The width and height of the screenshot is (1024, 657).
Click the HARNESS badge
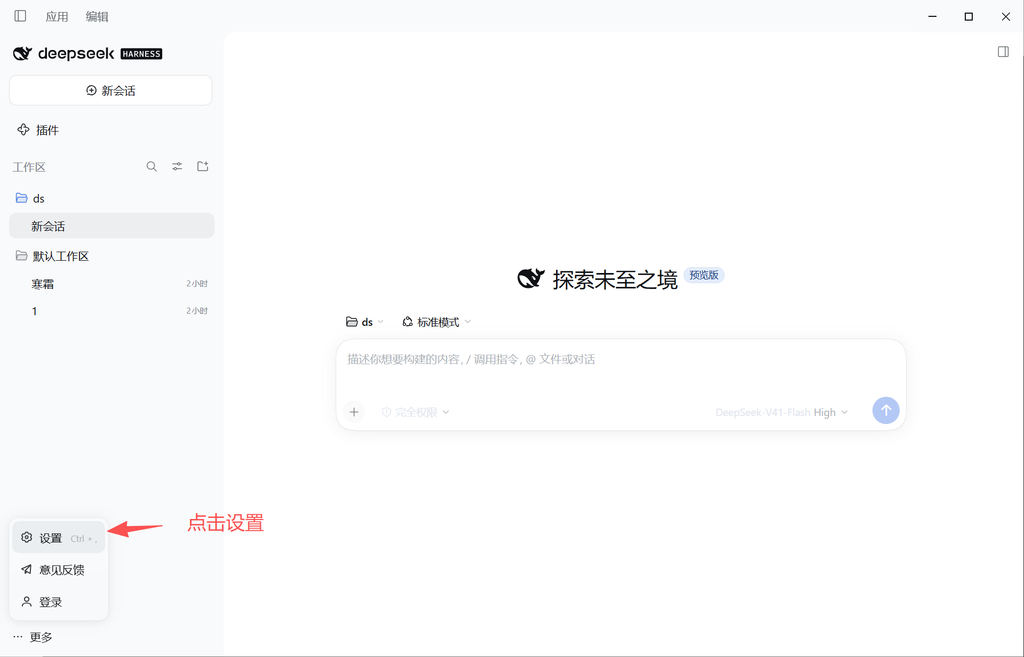click(x=141, y=54)
